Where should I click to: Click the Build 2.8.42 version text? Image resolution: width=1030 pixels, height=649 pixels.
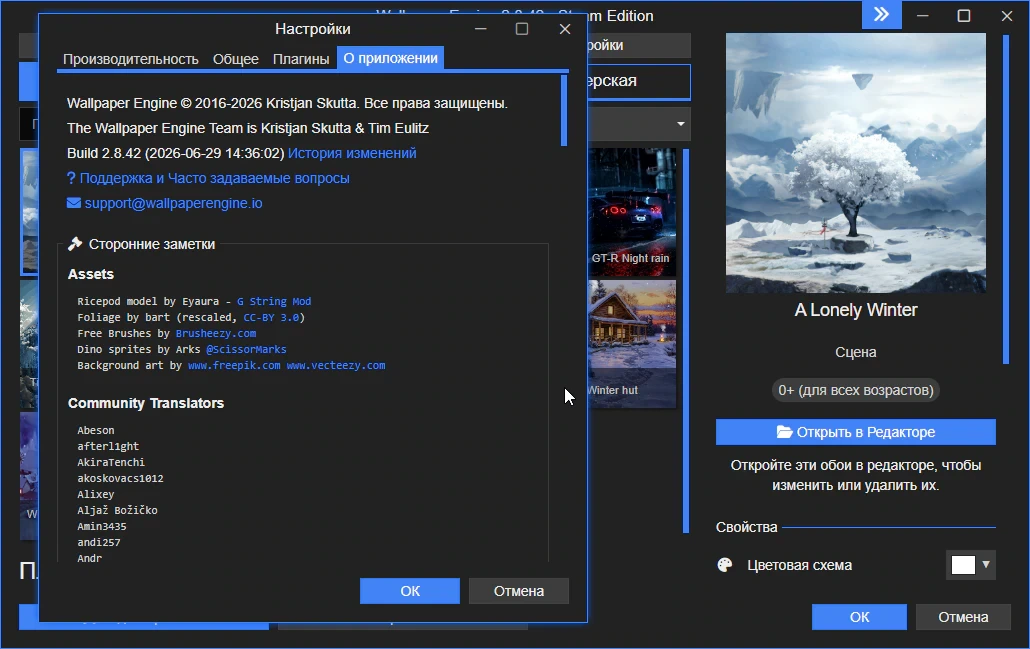point(175,153)
